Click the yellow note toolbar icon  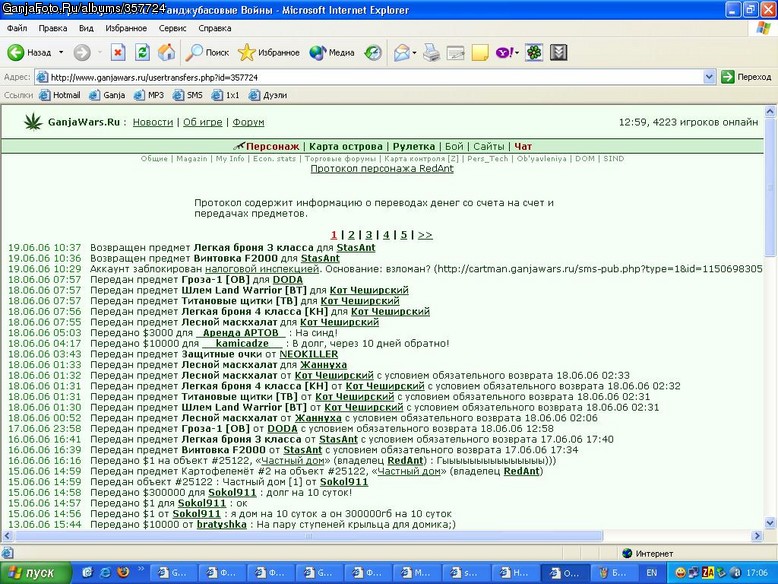coord(480,52)
